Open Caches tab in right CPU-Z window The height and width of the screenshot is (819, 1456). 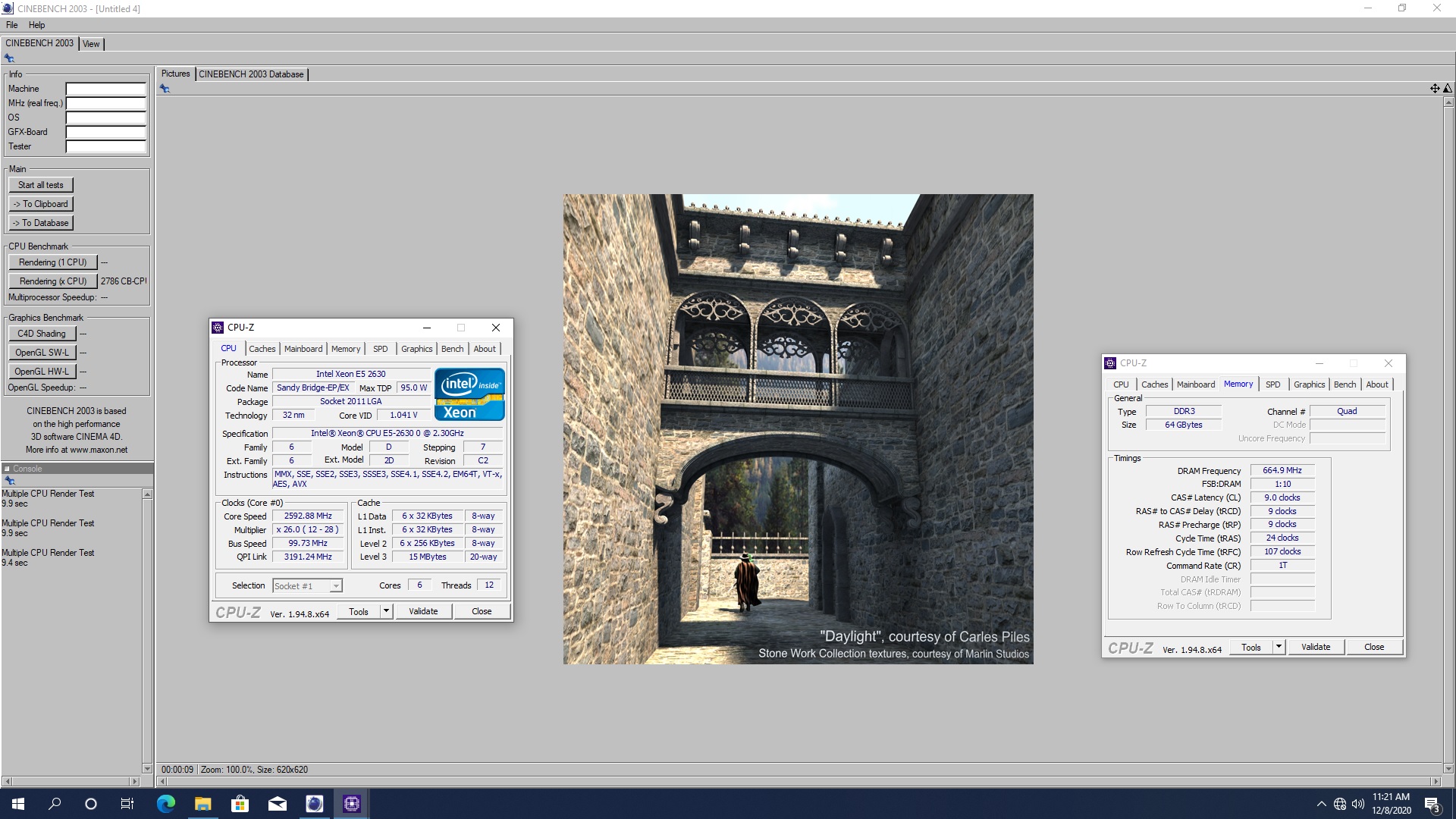[x=1154, y=384]
